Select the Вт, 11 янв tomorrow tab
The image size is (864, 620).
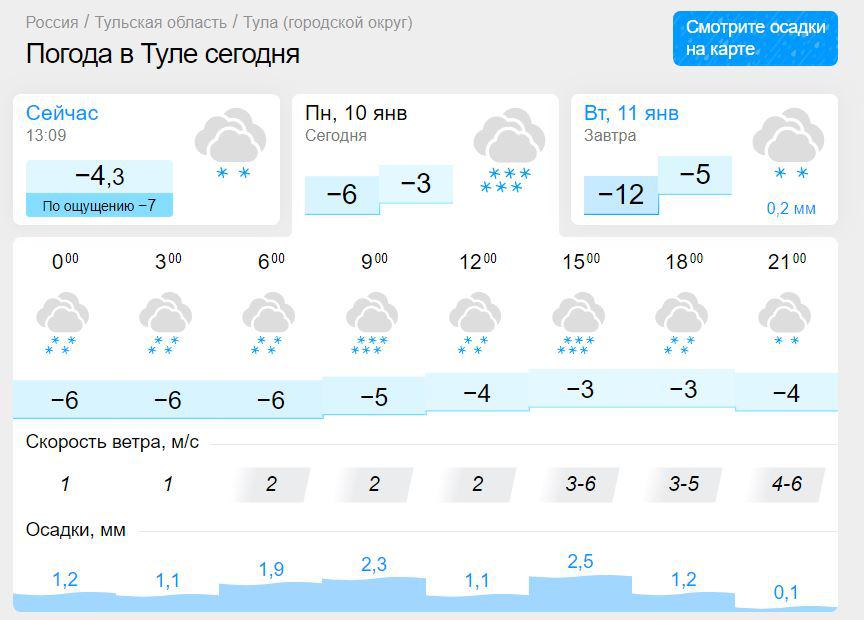pos(704,159)
